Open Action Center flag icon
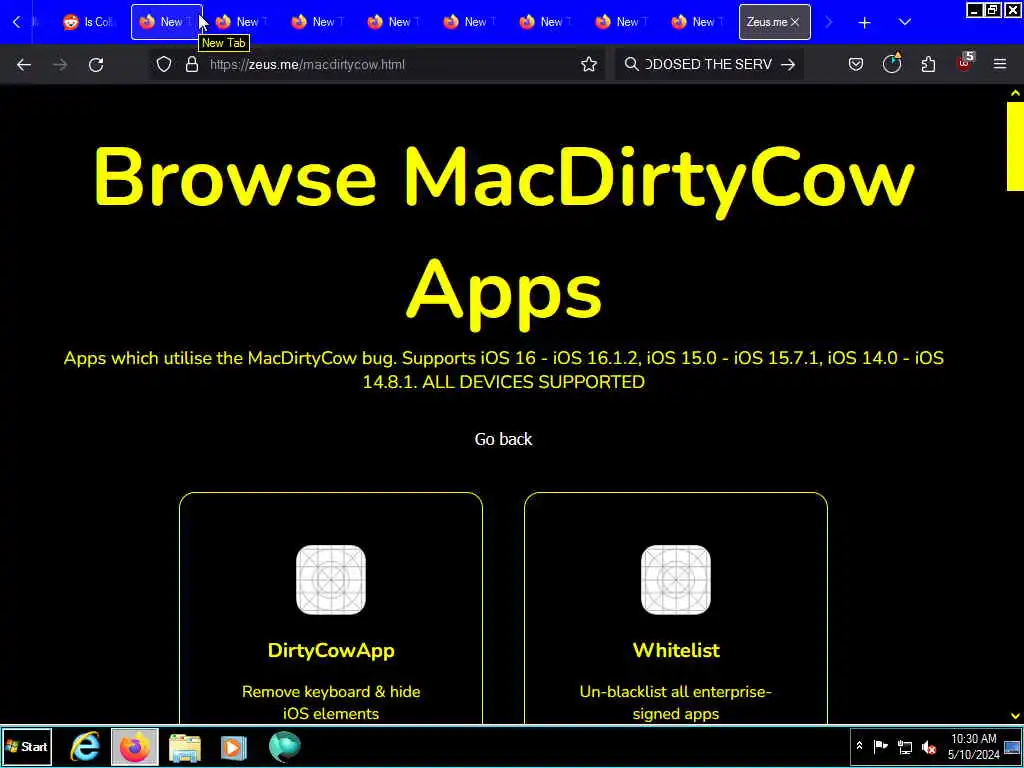 pos(880,746)
